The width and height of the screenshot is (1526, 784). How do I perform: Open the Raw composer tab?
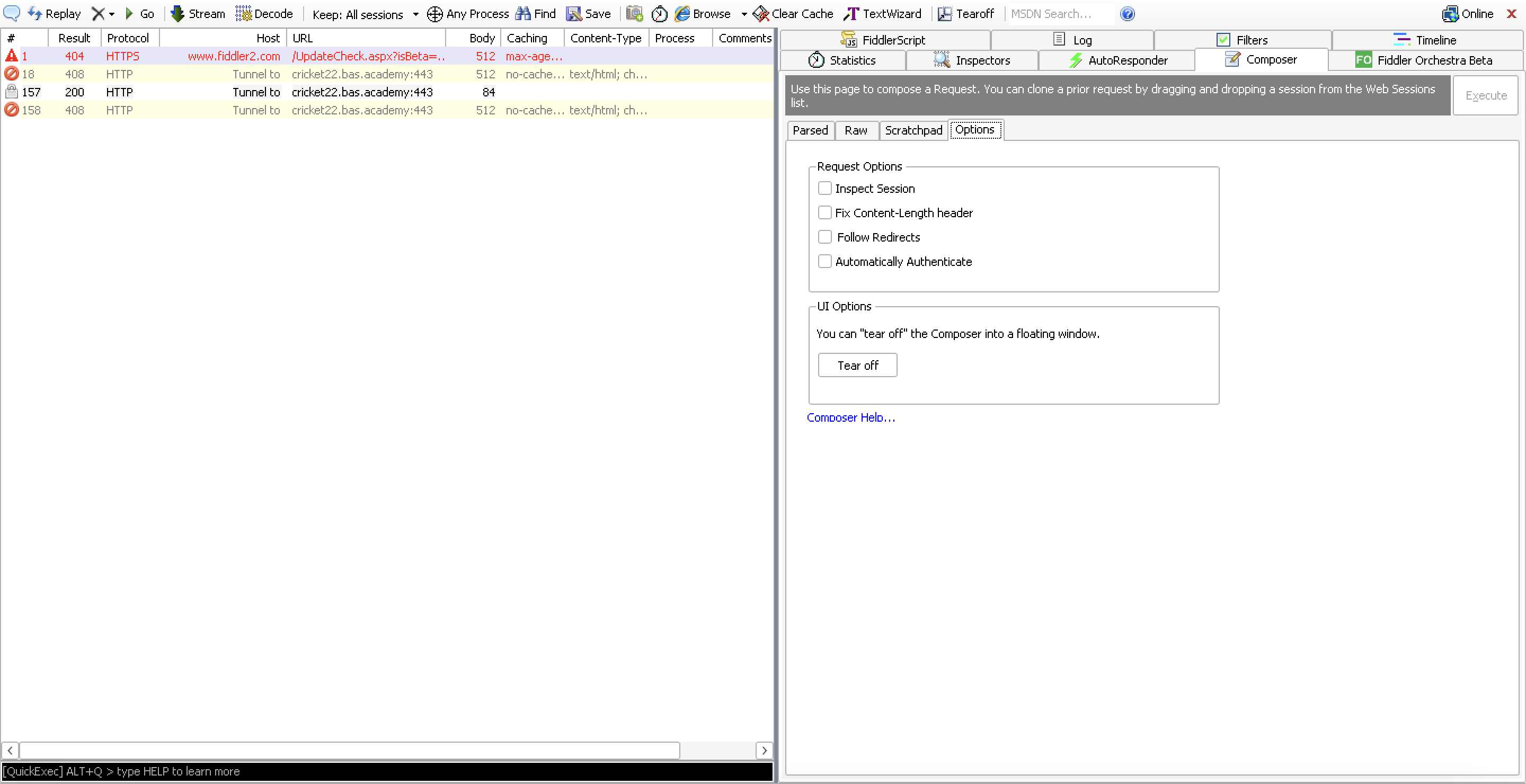tap(855, 130)
